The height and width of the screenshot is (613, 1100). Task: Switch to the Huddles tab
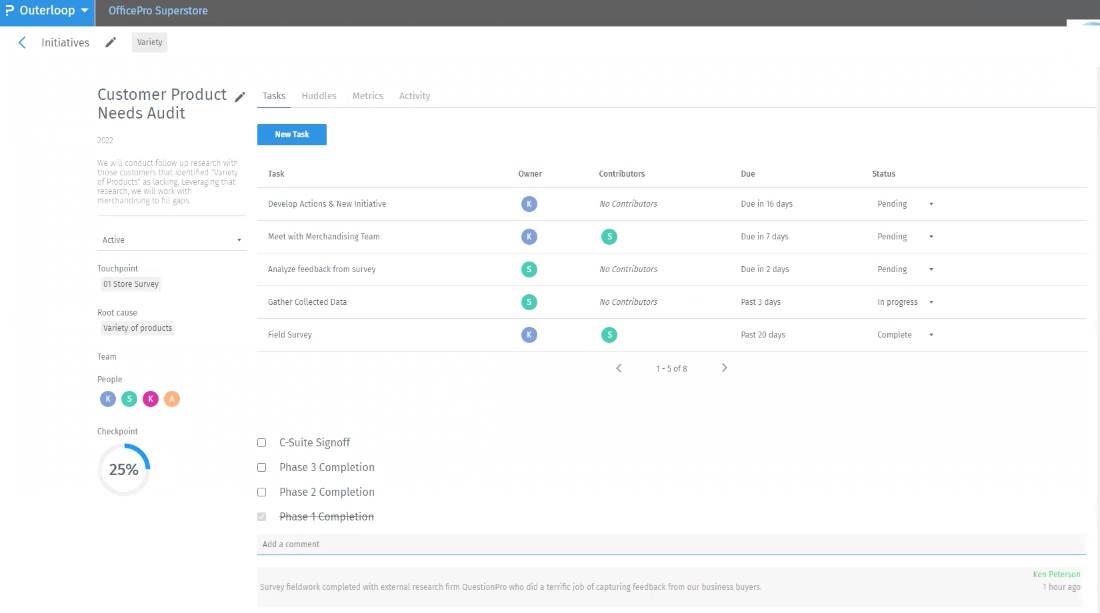point(319,96)
